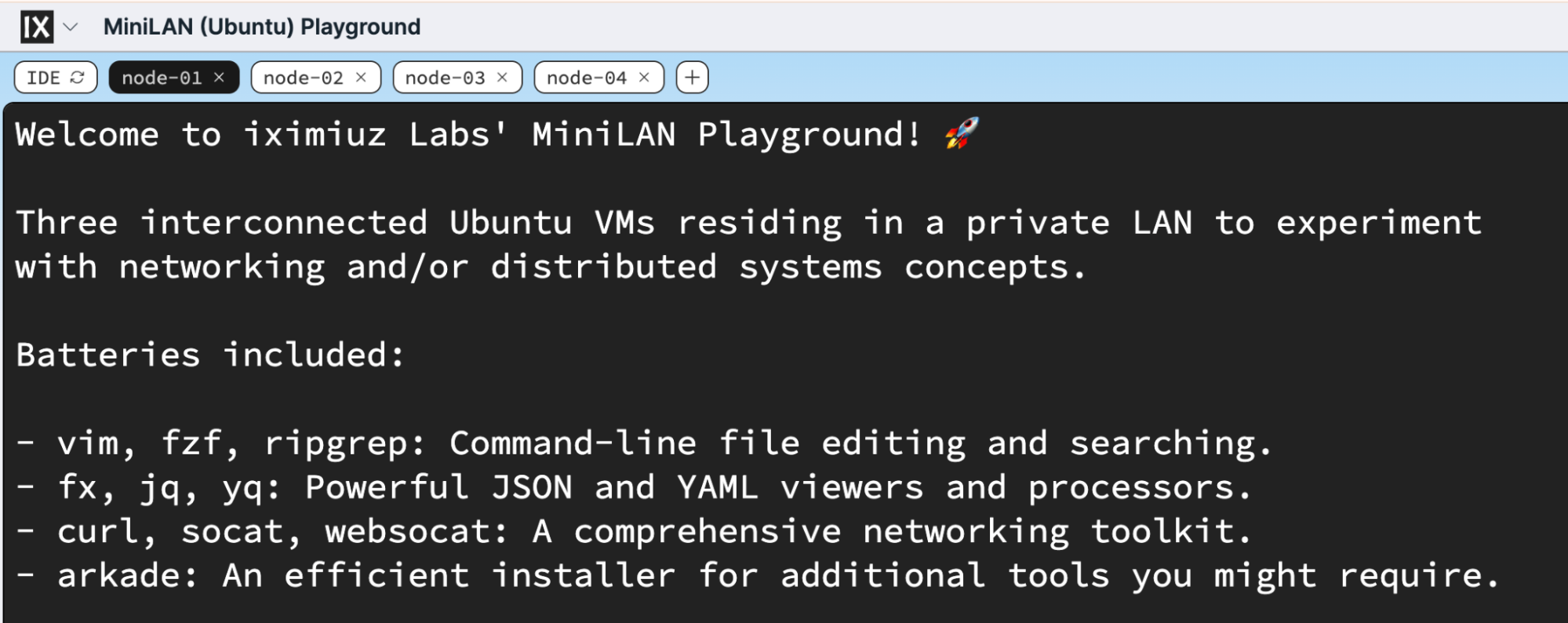Click the 'Three interconnected Ubuntu VMs' line
The image size is (1568, 623).
[x=748, y=223]
